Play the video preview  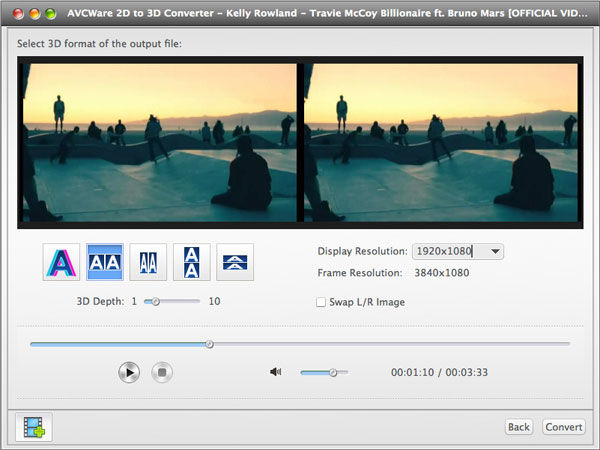coord(129,372)
